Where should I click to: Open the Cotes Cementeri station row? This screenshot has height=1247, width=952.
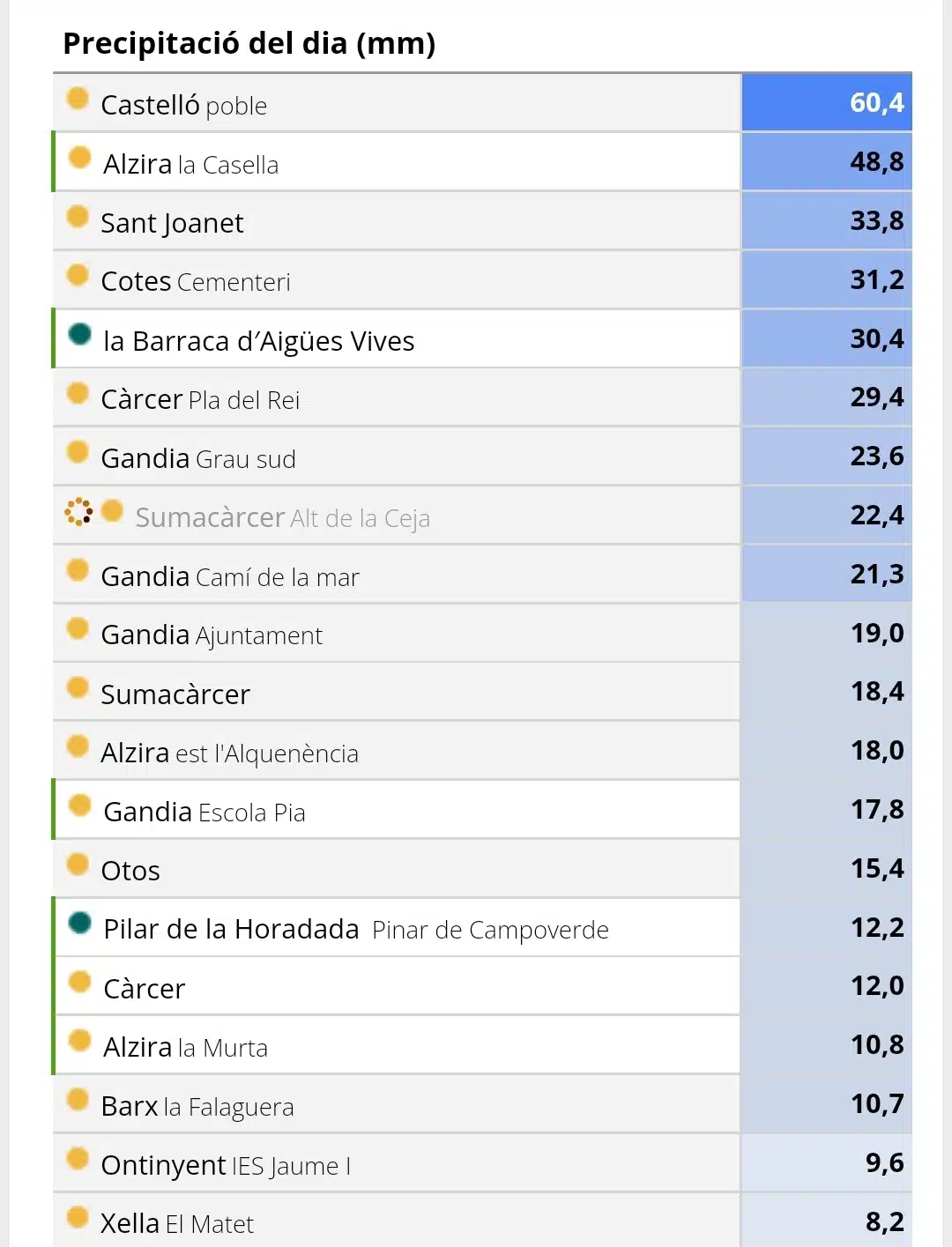point(396,280)
